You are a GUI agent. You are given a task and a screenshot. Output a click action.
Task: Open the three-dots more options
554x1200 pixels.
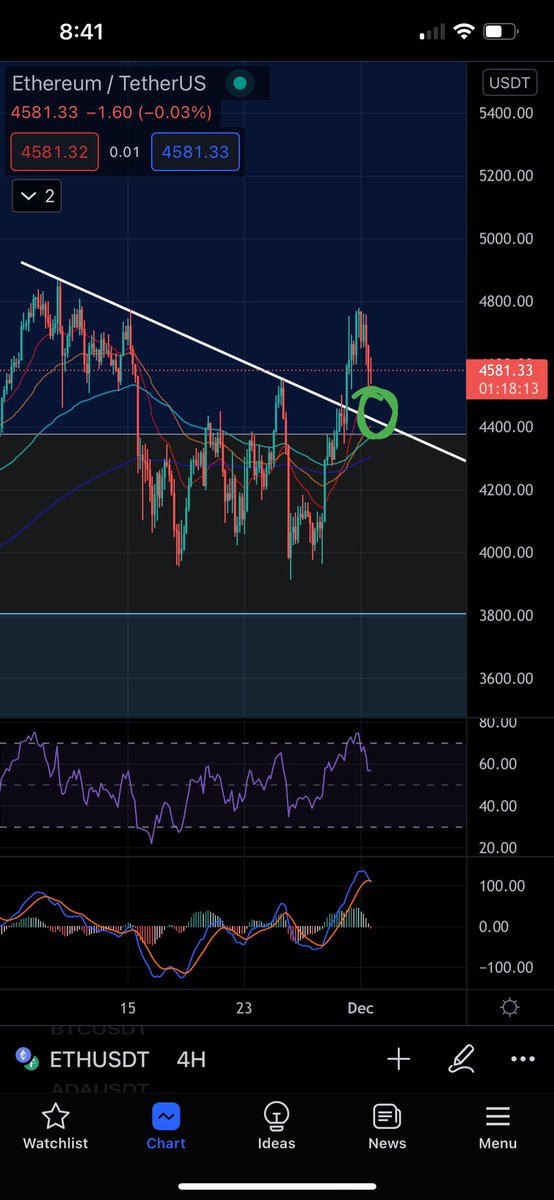(523, 1059)
